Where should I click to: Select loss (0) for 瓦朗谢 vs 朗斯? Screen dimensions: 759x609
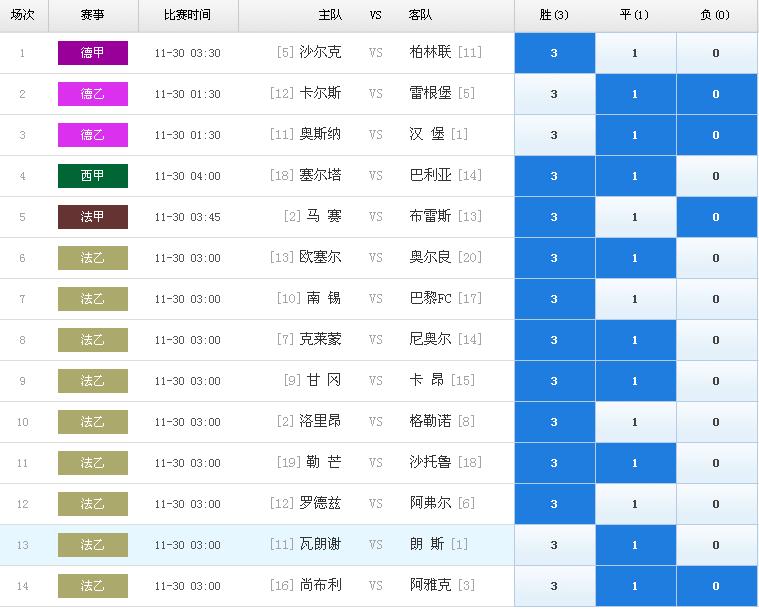click(x=716, y=545)
